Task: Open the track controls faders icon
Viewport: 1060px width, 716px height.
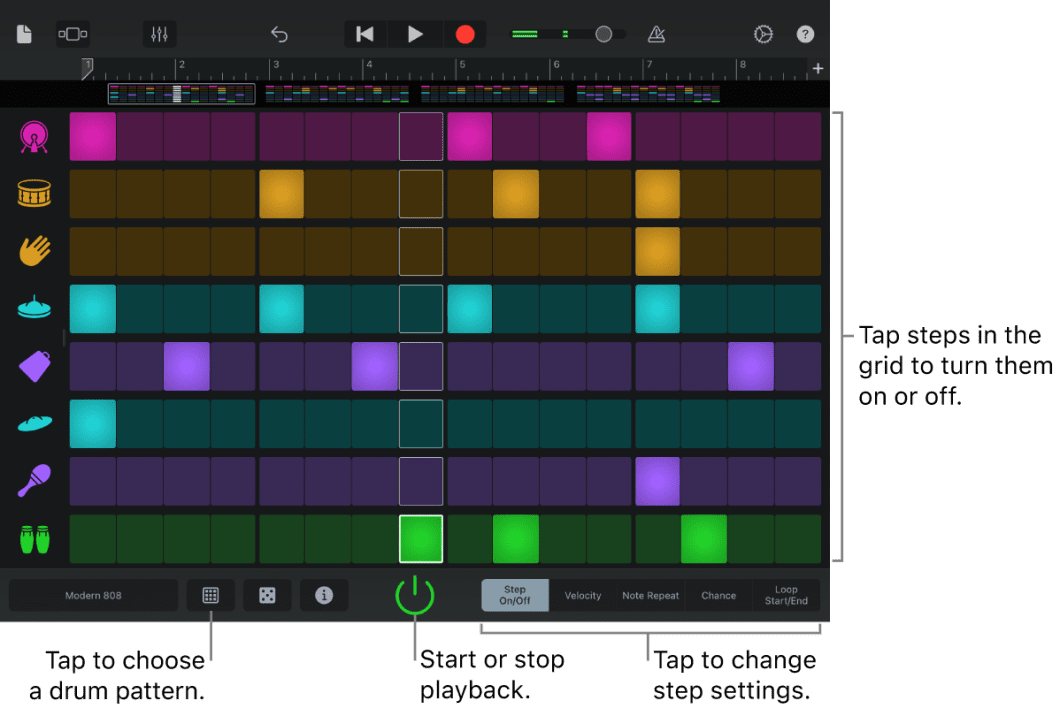Action: (158, 33)
